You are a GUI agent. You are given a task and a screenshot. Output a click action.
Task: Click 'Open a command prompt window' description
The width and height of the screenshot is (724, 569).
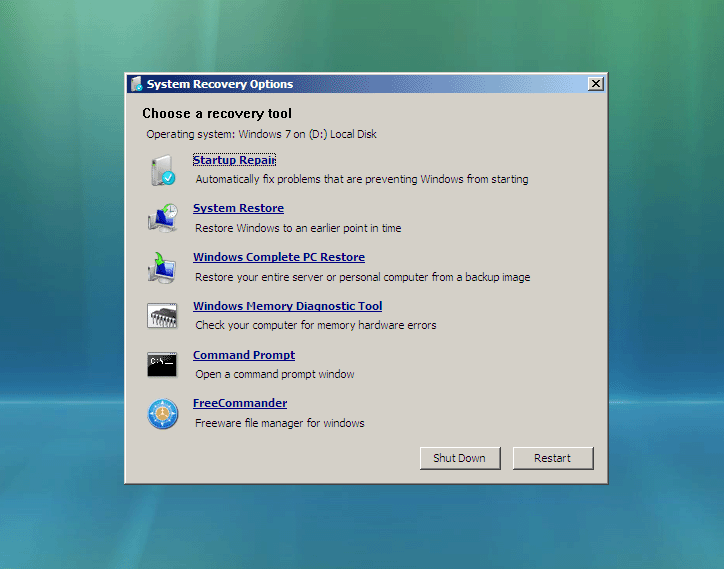pos(275,374)
